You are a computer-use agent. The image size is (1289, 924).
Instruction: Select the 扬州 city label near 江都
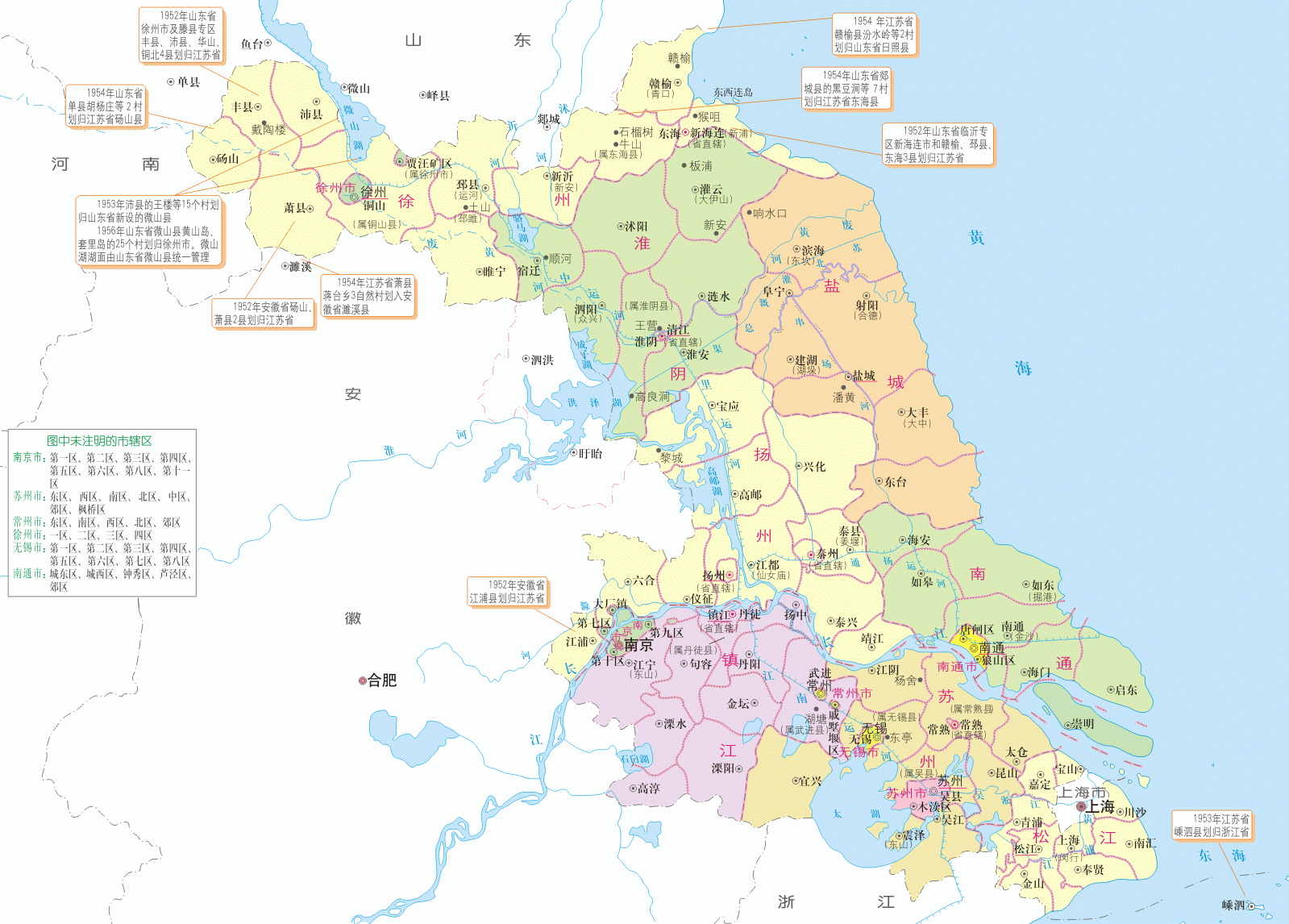click(x=713, y=576)
